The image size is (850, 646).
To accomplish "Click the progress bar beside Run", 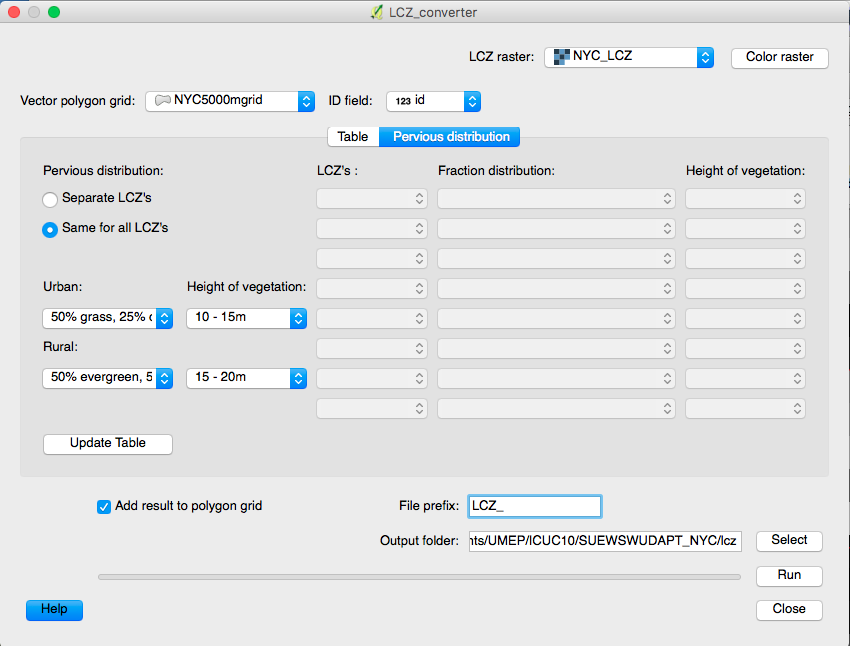I will 419,577.
